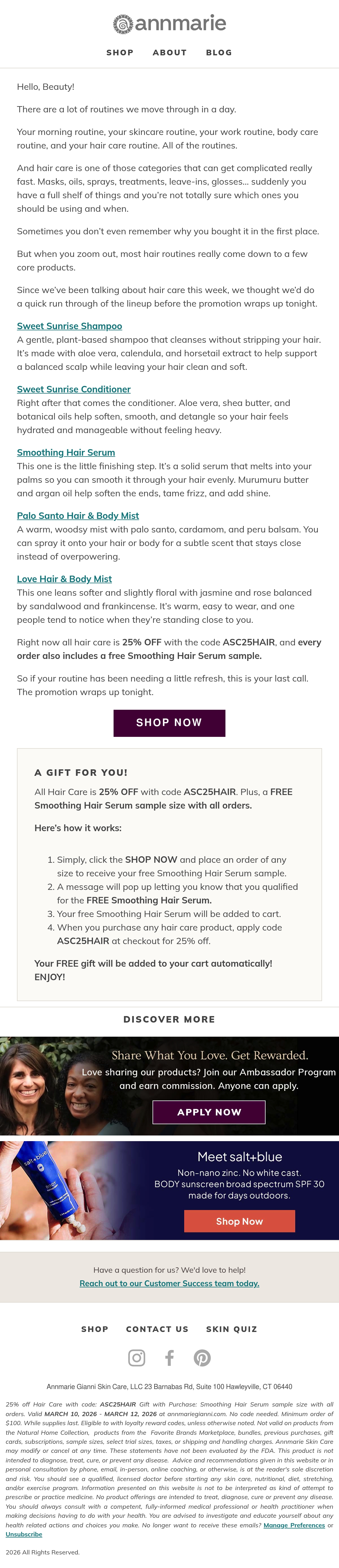Screen dimensions: 339x1568
Task: Open the Facebook icon link
Action: click(170, 1357)
